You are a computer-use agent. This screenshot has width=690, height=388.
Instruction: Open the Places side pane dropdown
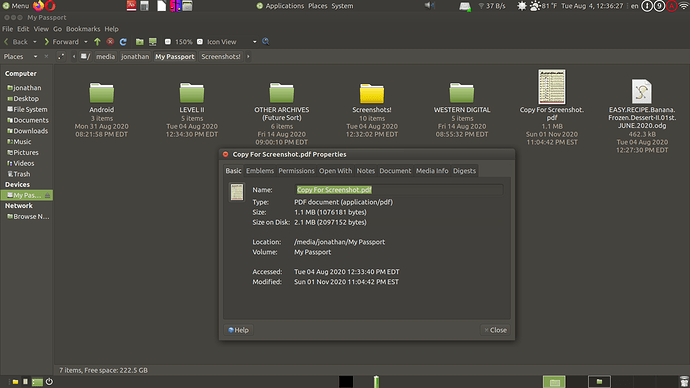[35, 56]
